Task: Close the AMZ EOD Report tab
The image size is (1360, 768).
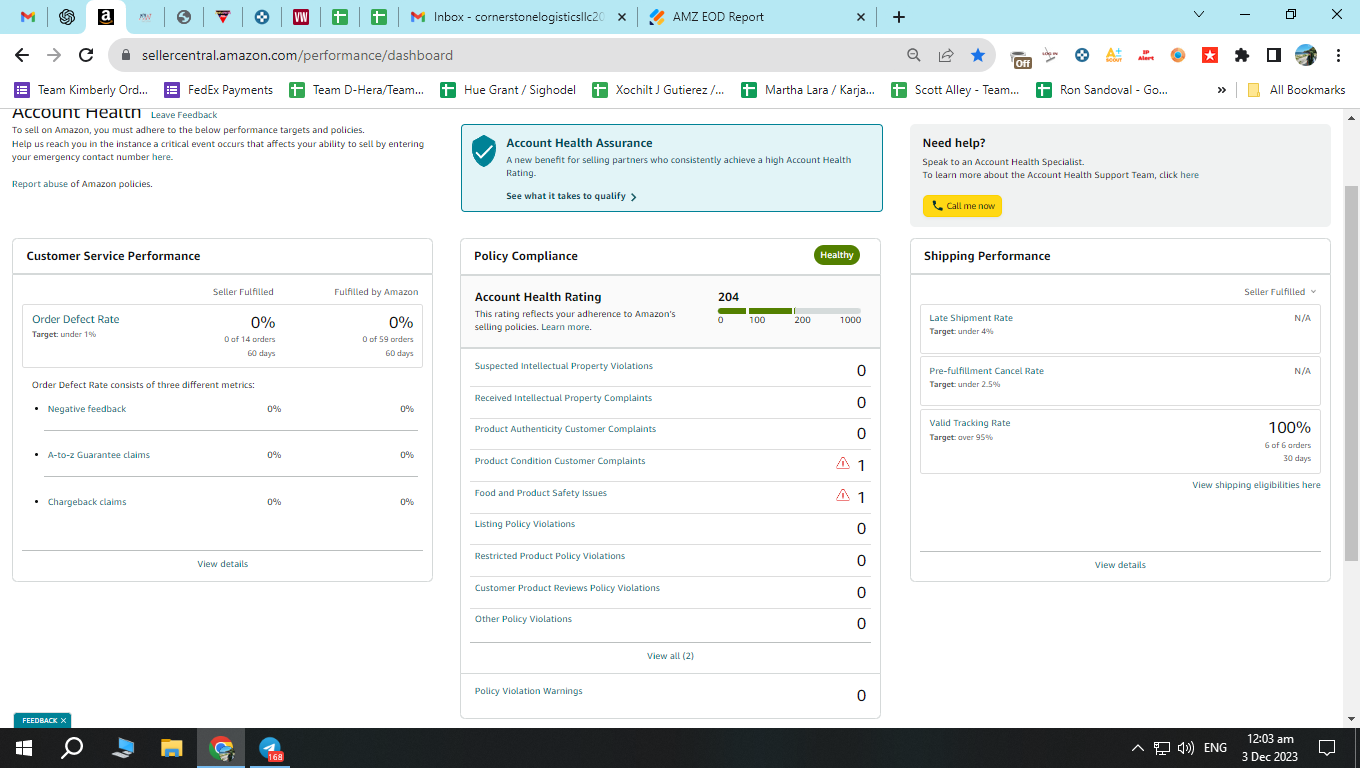Action: click(x=862, y=17)
